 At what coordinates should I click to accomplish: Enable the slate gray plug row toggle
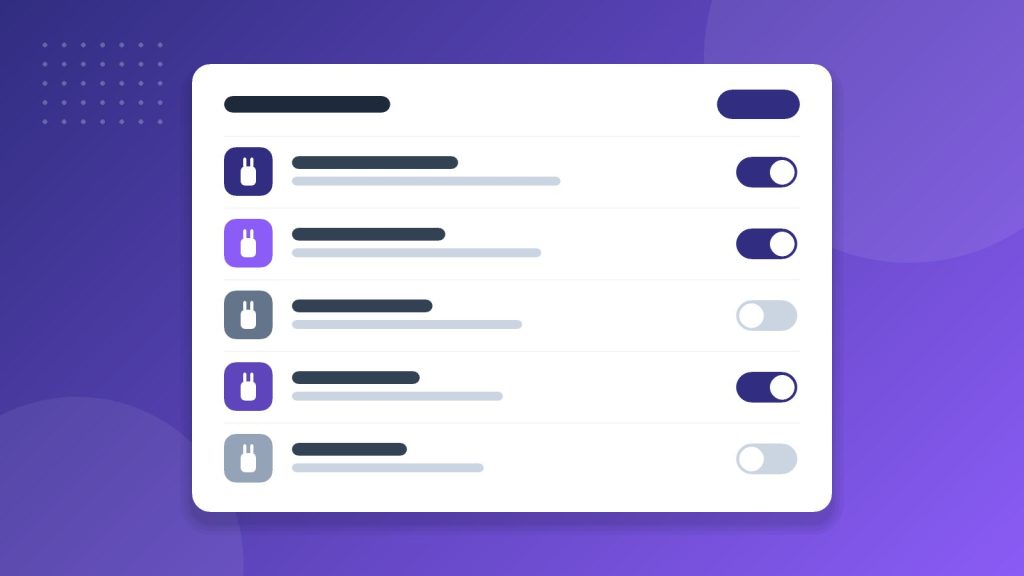point(767,315)
